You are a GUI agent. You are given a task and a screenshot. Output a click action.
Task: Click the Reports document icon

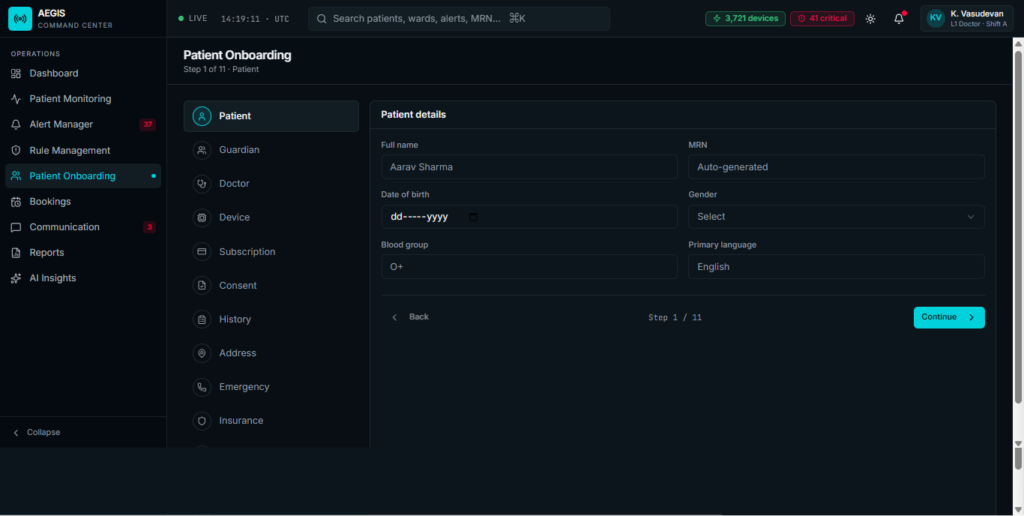point(16,252)
